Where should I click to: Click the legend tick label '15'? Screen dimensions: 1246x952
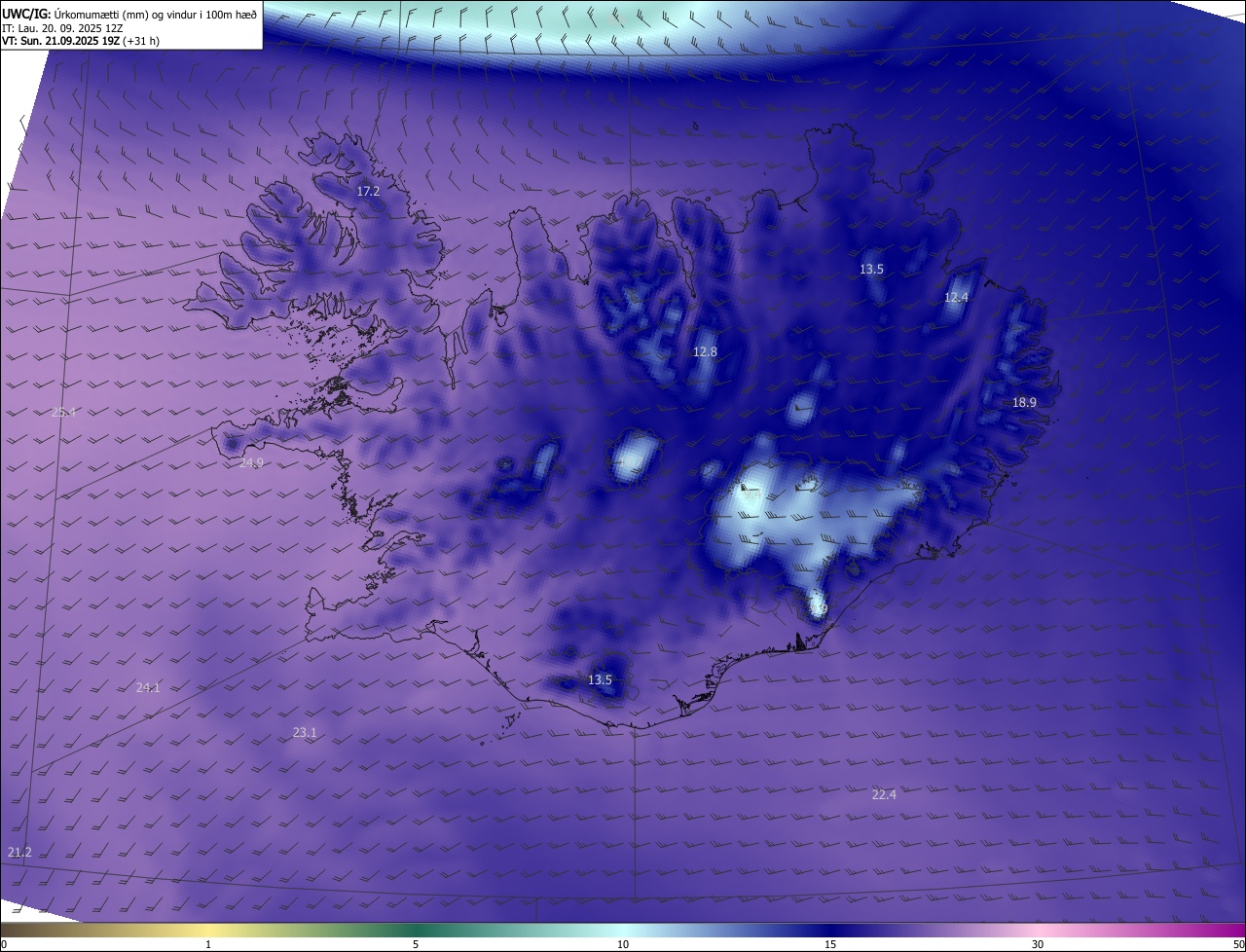tap(830, 945)
